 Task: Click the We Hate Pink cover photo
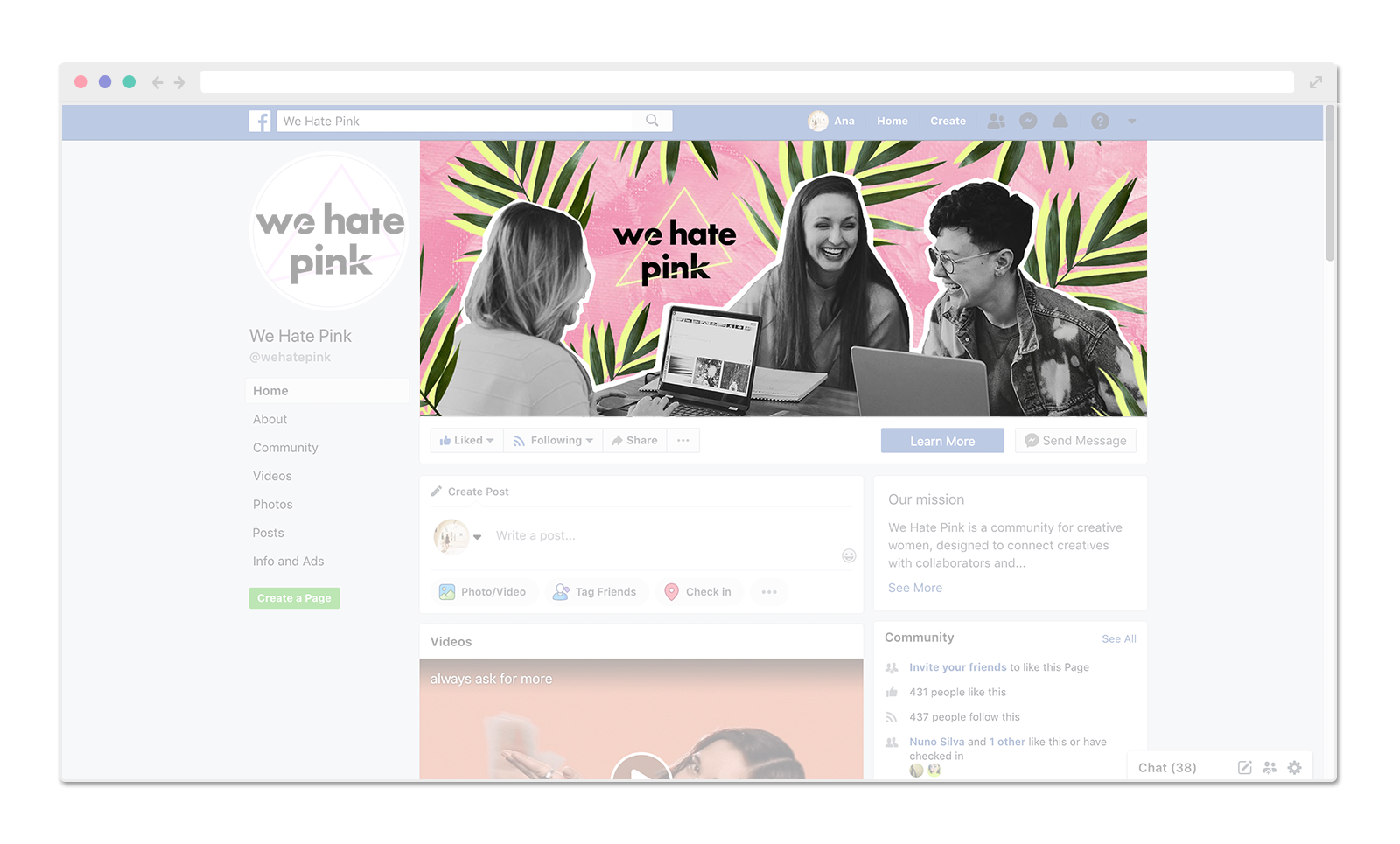783,278
